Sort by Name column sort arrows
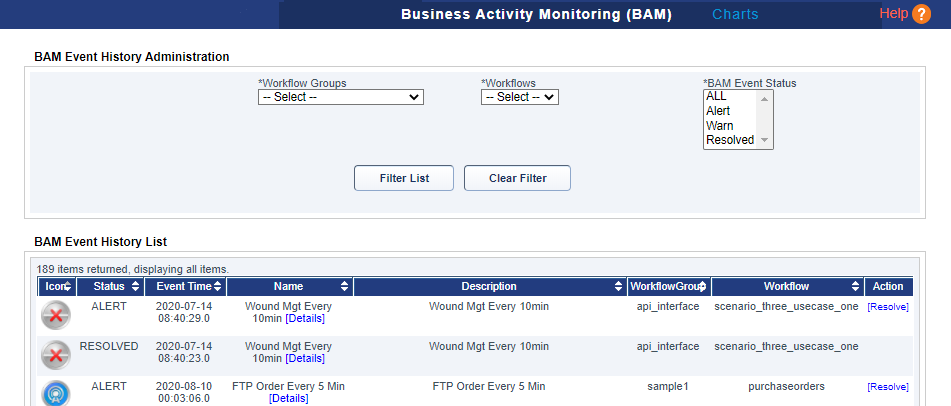The image size is (951, 406). (x=345, y=287)
